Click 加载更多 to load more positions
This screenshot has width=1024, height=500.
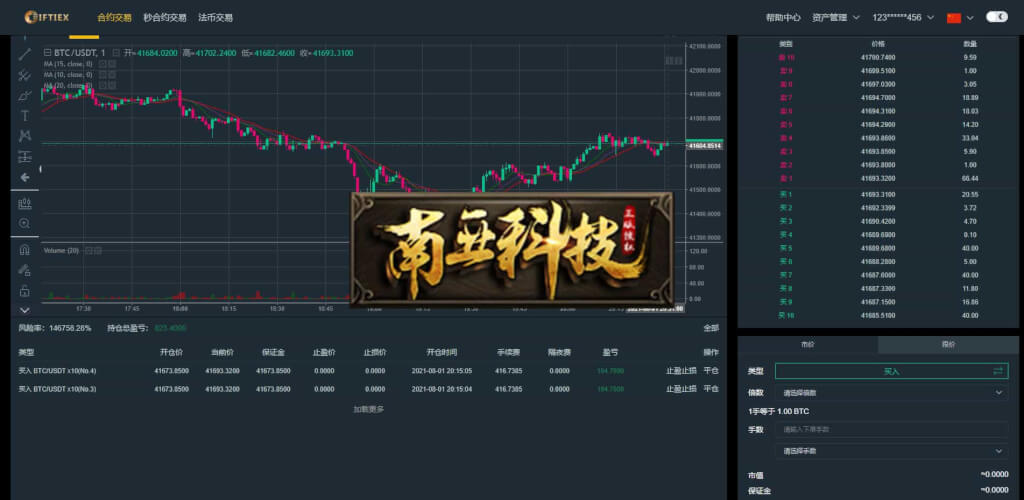[369, 409]
